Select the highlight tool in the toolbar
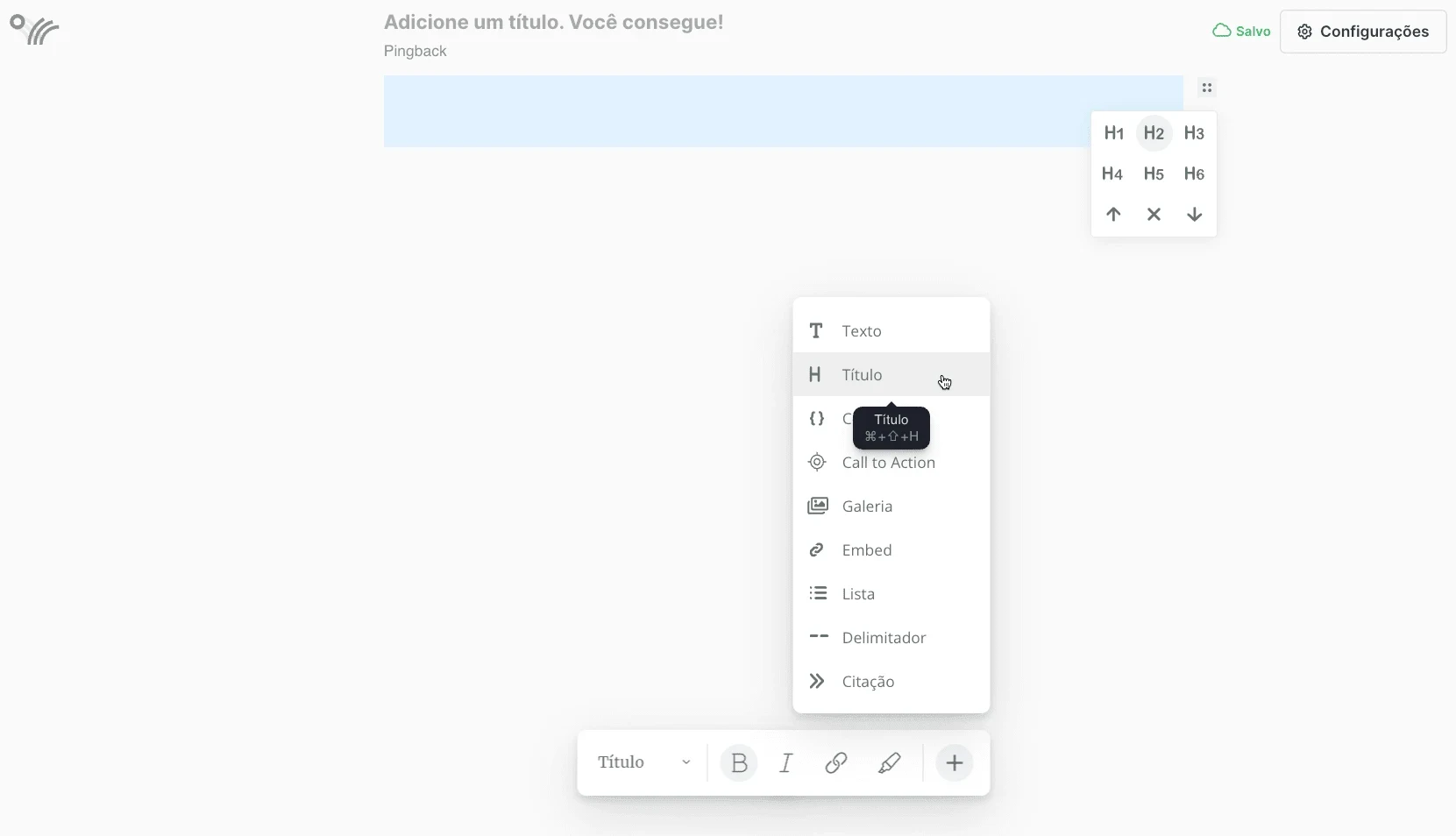 (x=890, y=762)
